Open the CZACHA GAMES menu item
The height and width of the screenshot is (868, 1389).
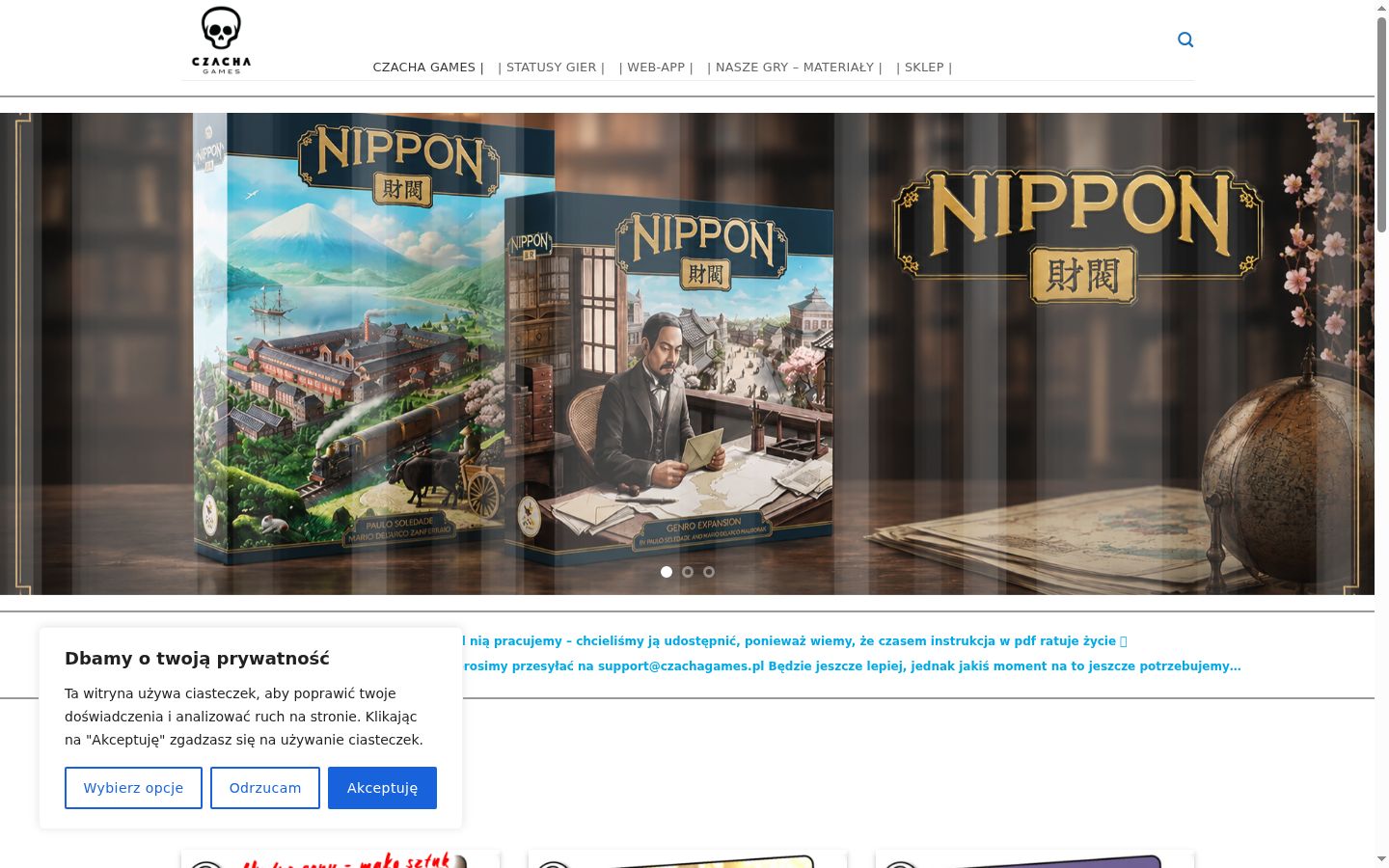pos(428,68)
